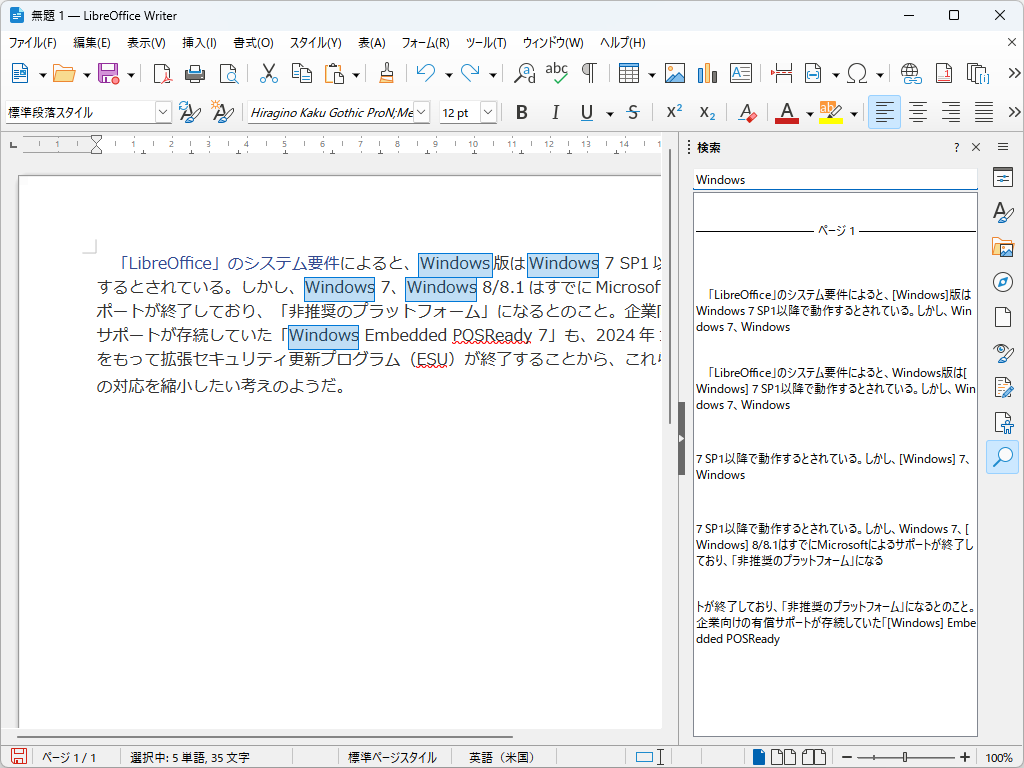
Task: Open the ツール(T) menu
Action: pos(486,43)
